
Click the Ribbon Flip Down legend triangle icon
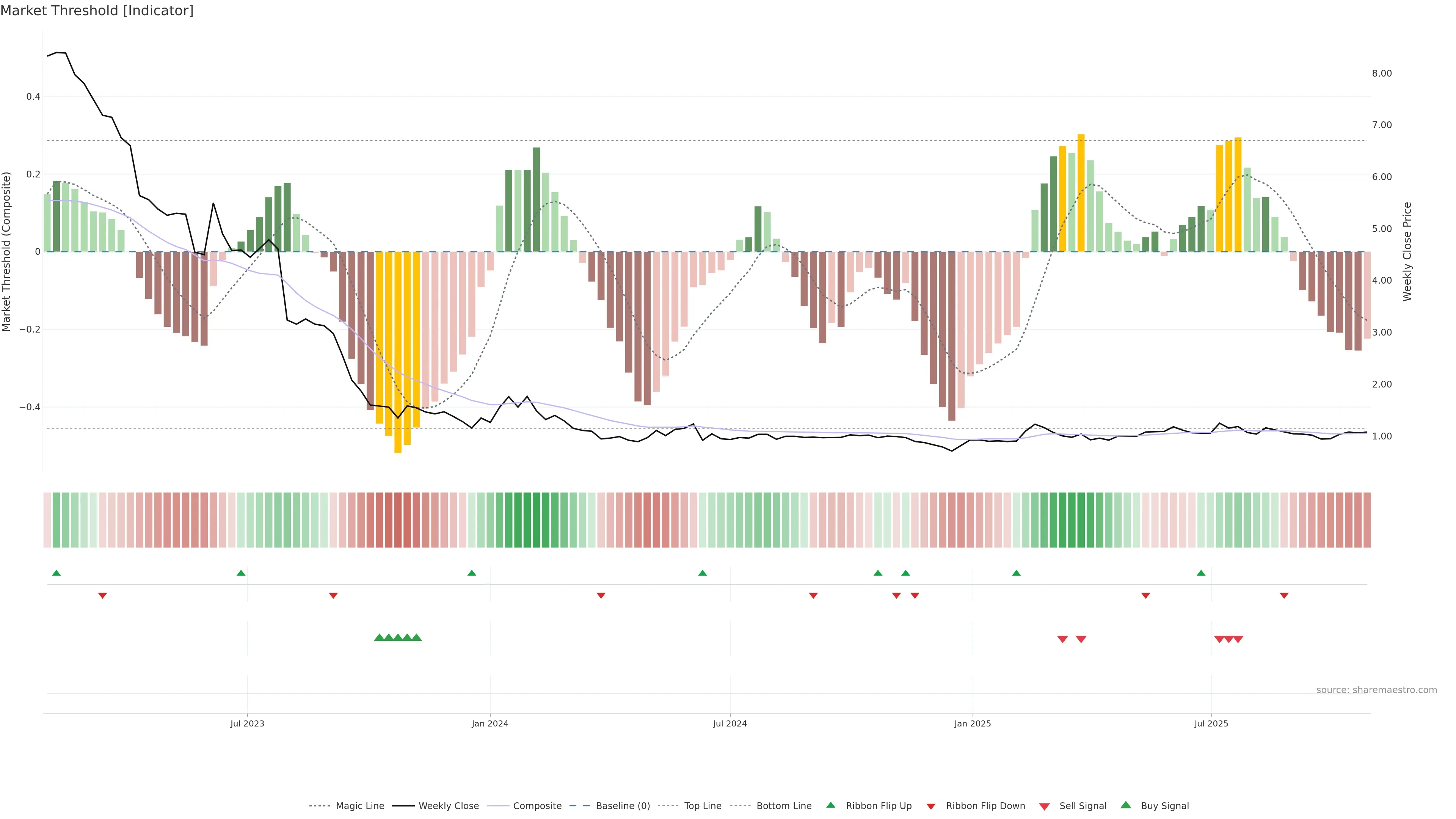[x=930, y=806]
